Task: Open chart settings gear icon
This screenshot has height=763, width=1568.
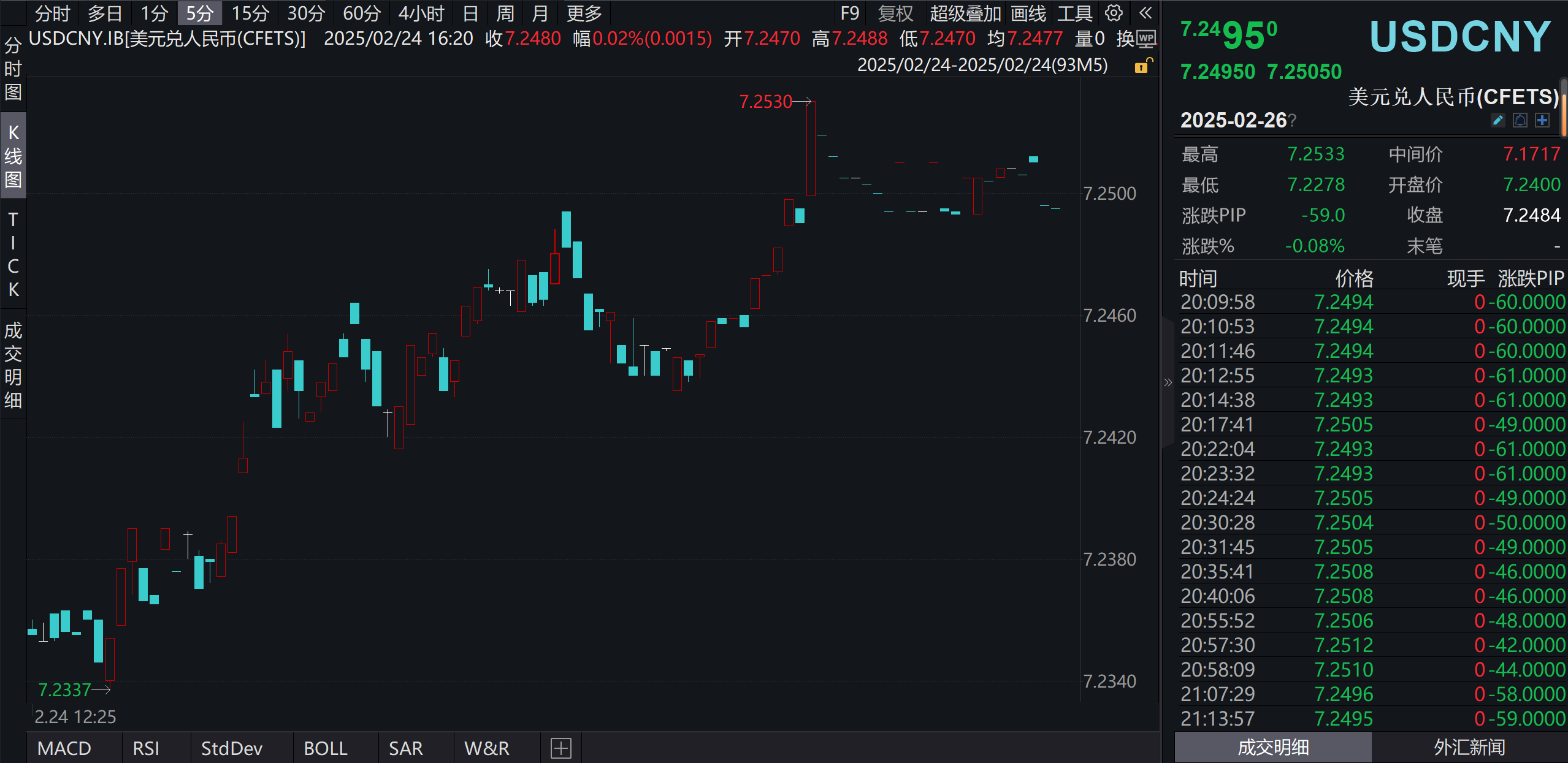Action: pyautogui.click(x=1114, y=13)
